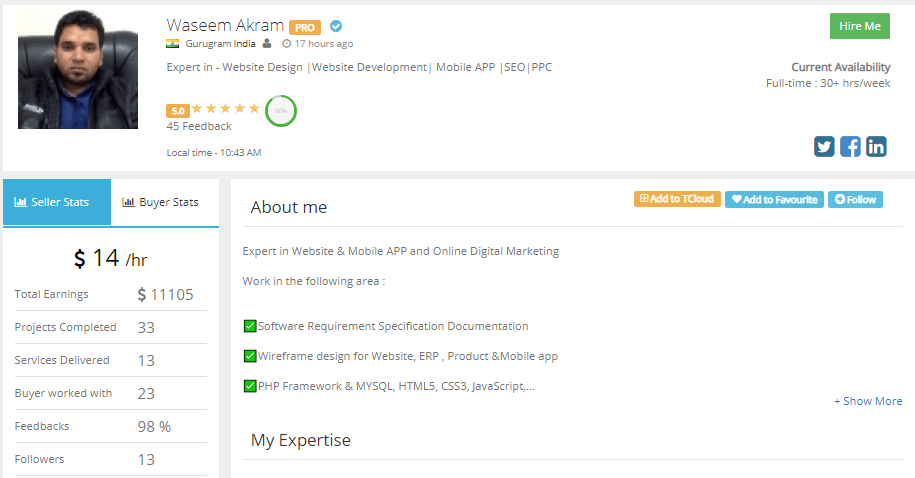
Task: Click Add to TCloud button
Action: 676,199
